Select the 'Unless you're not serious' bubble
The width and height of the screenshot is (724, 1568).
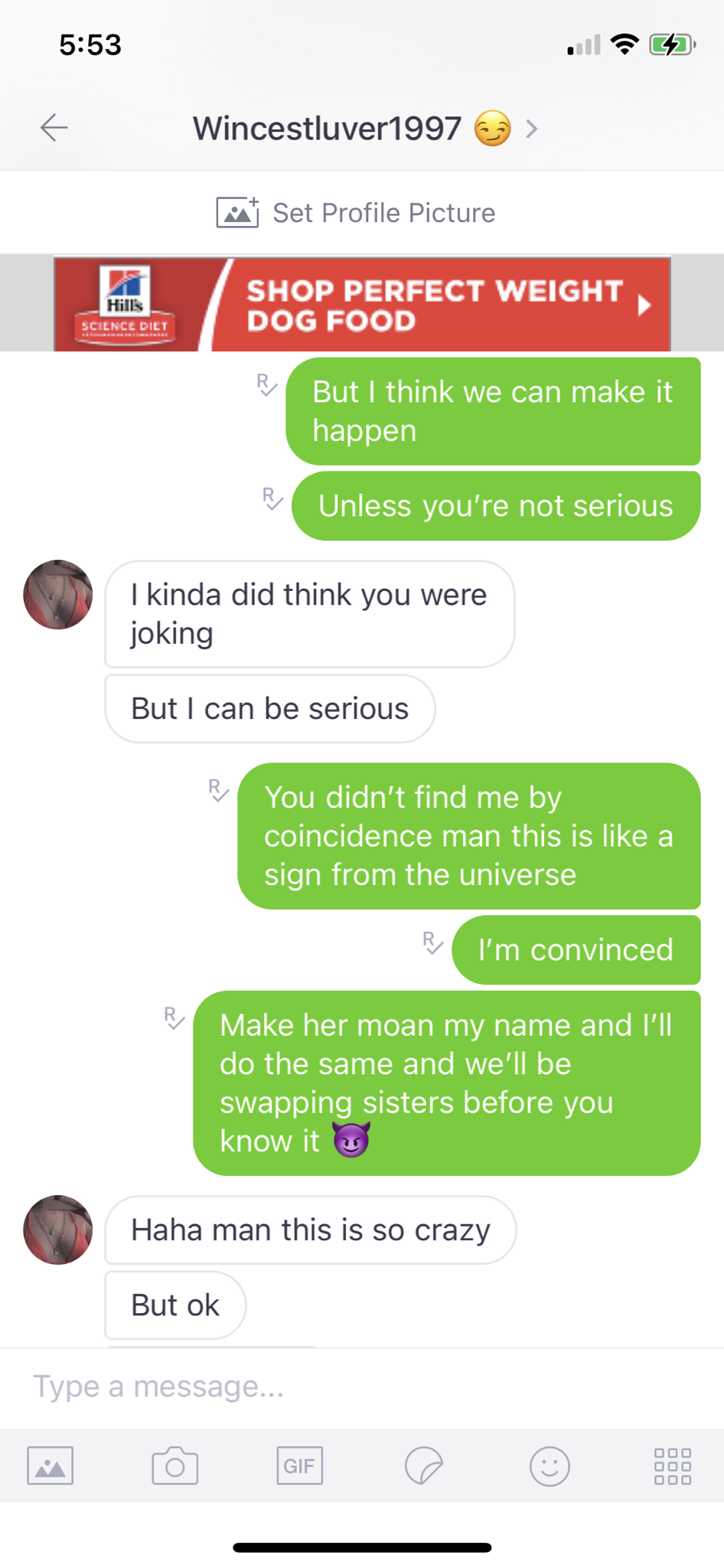click(496, 505)
